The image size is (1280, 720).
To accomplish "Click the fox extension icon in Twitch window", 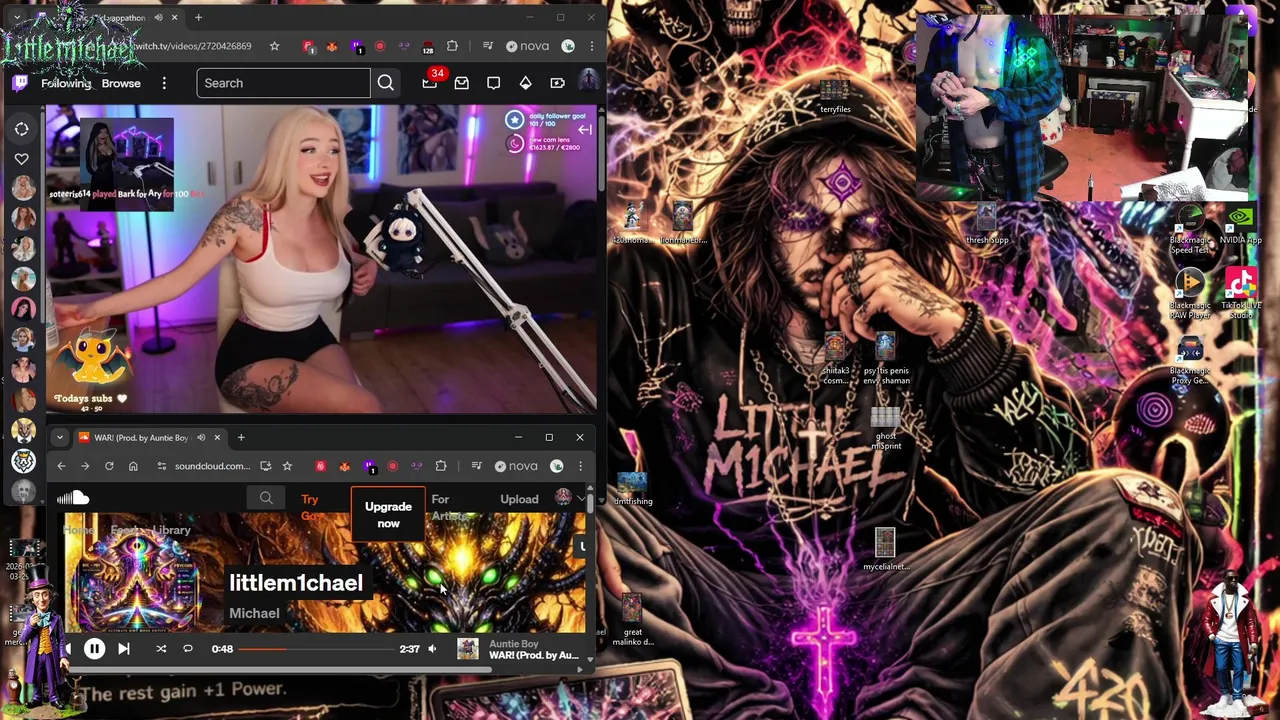I will pyautogui.click(x=332, y=46).
